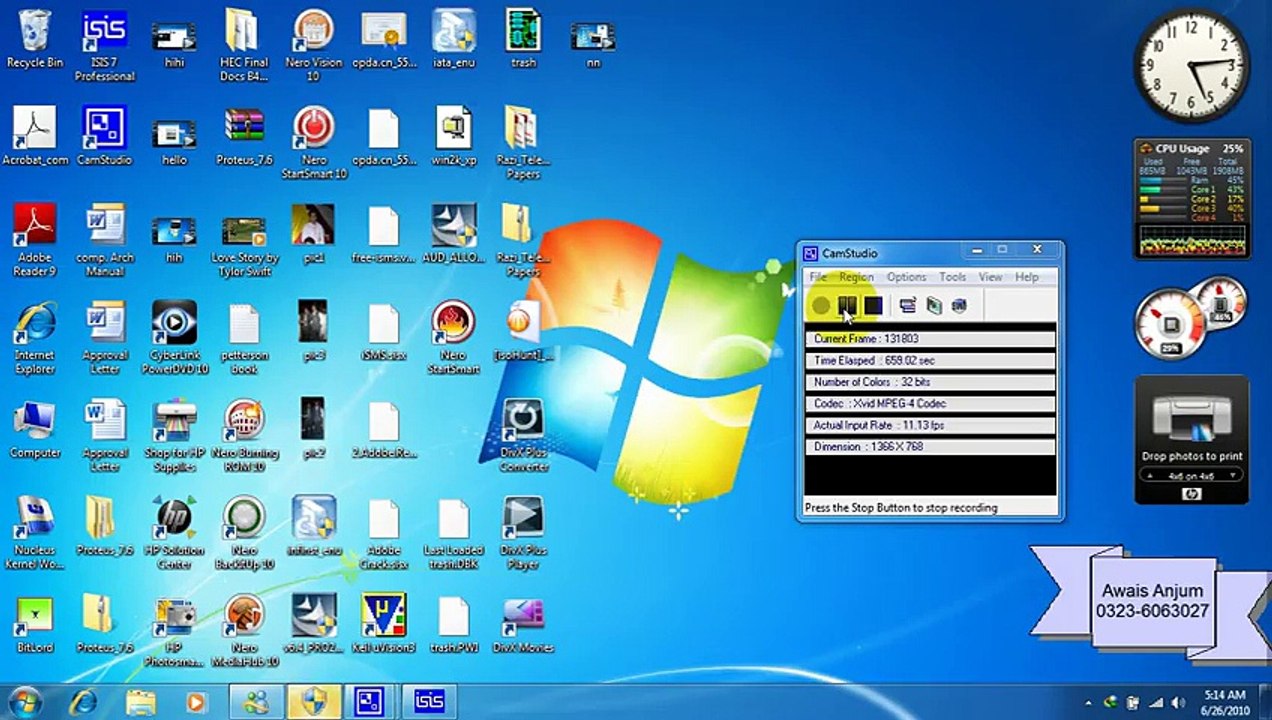Click last CamStudio toolbar icon (annotations)
This screenshot has height=720, width=1272.
tap(960, 305)
